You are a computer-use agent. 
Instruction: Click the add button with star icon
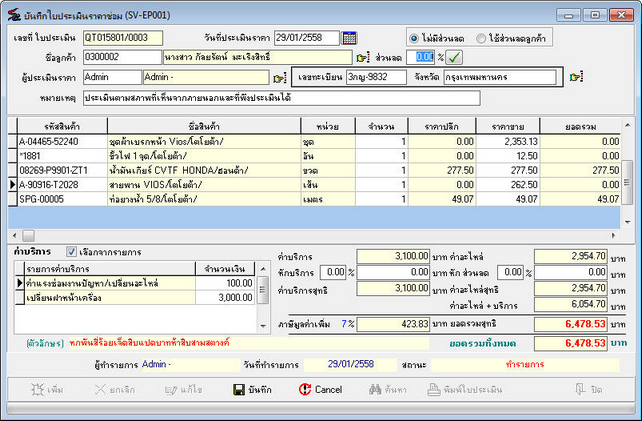pos(47,389)
